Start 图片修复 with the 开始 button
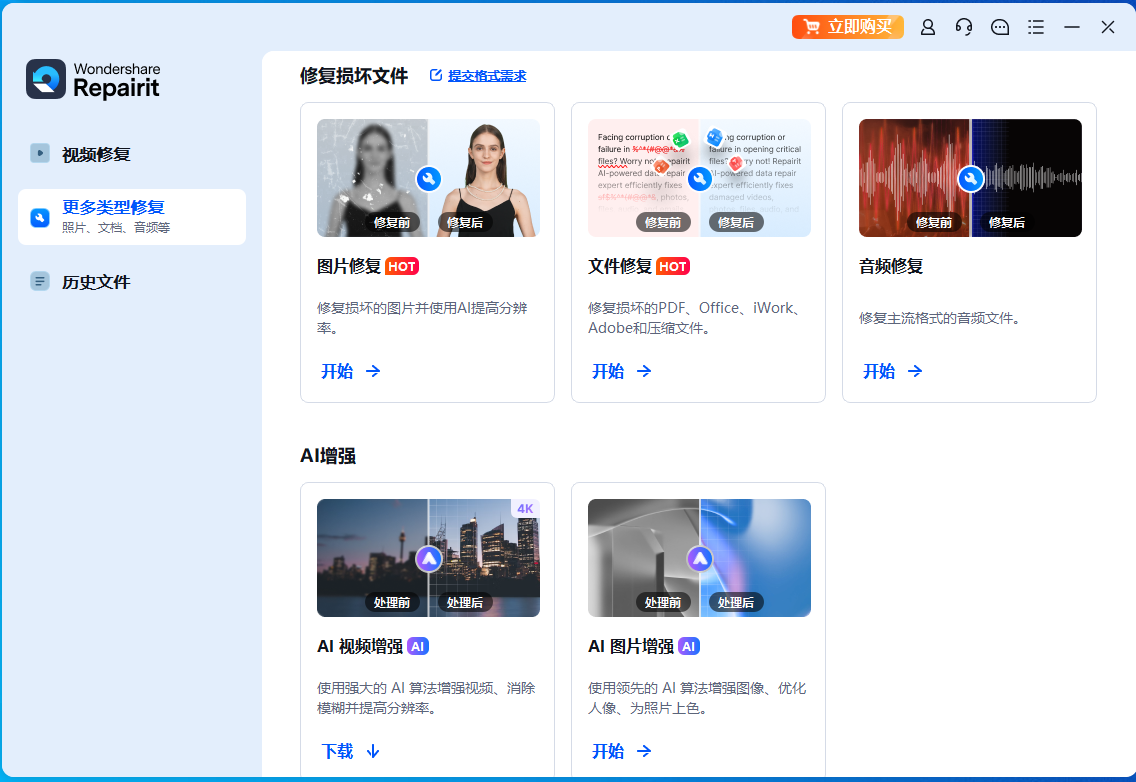The height and width of the screenshot is (782, 1136). click(x=350, y=371)
